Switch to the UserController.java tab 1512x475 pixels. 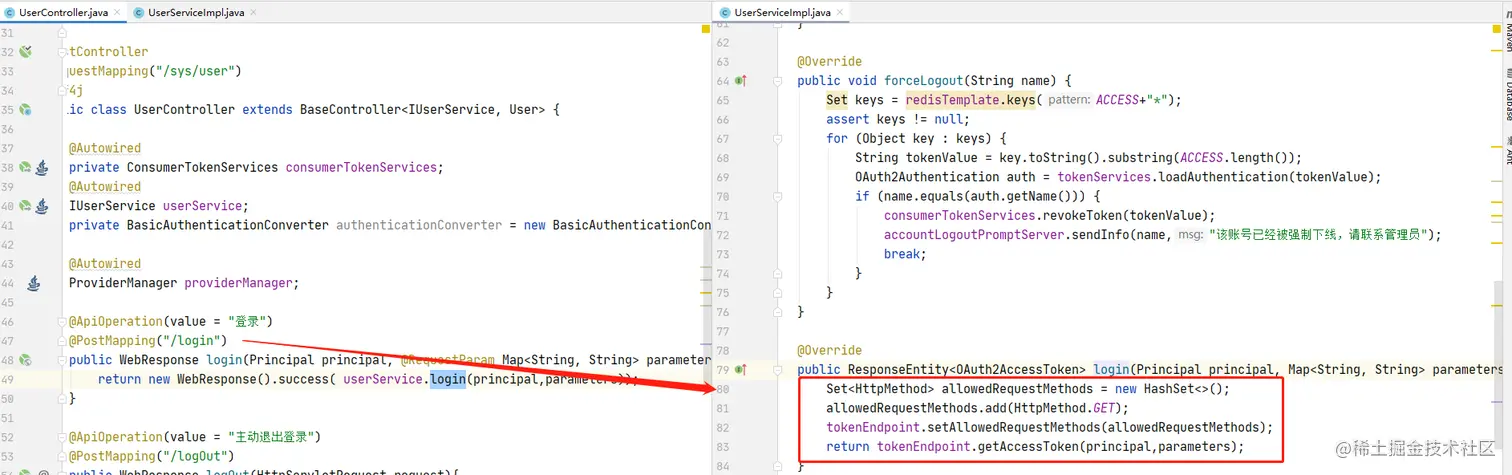point(63,12)
